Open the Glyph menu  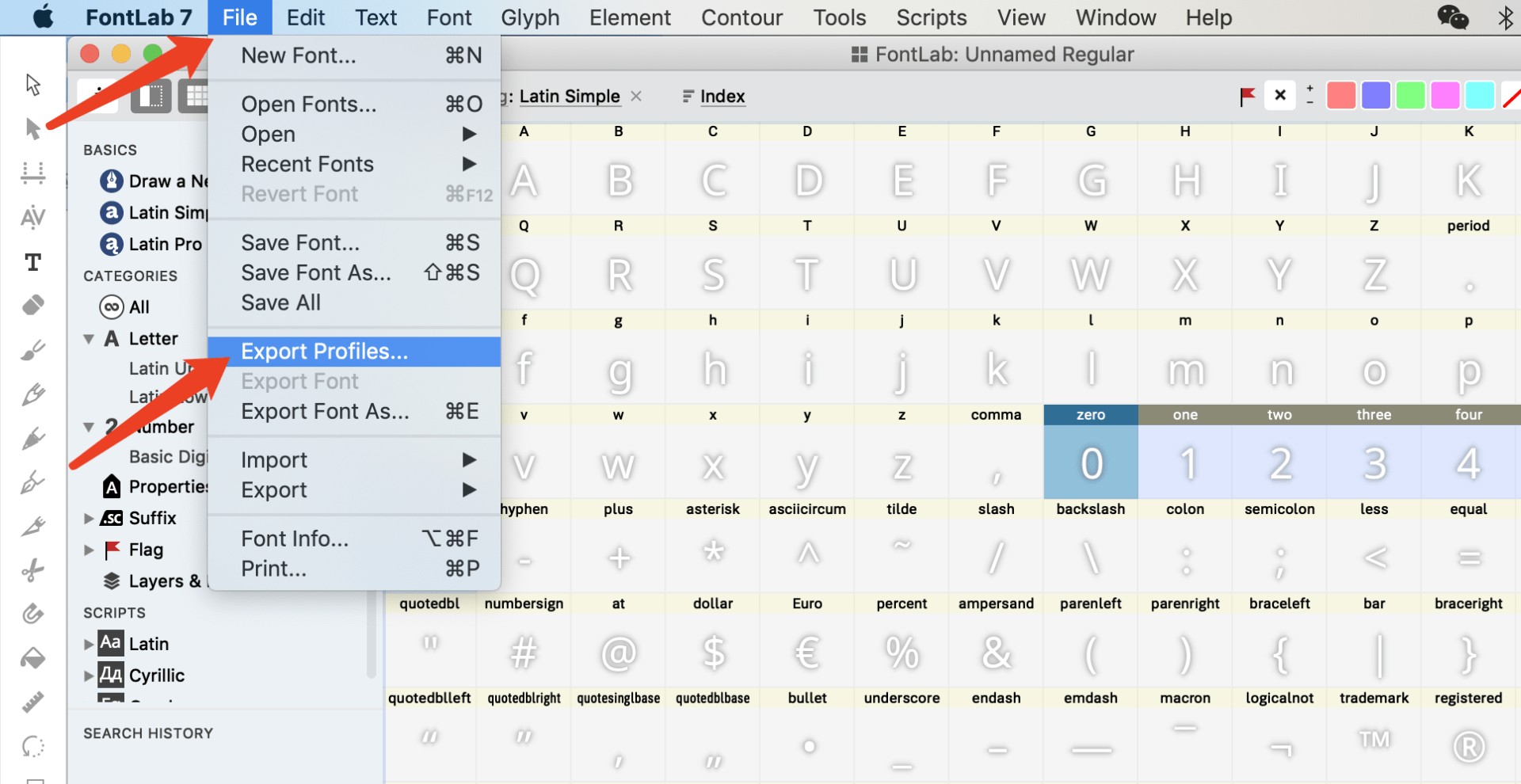[x=530, y=17]
